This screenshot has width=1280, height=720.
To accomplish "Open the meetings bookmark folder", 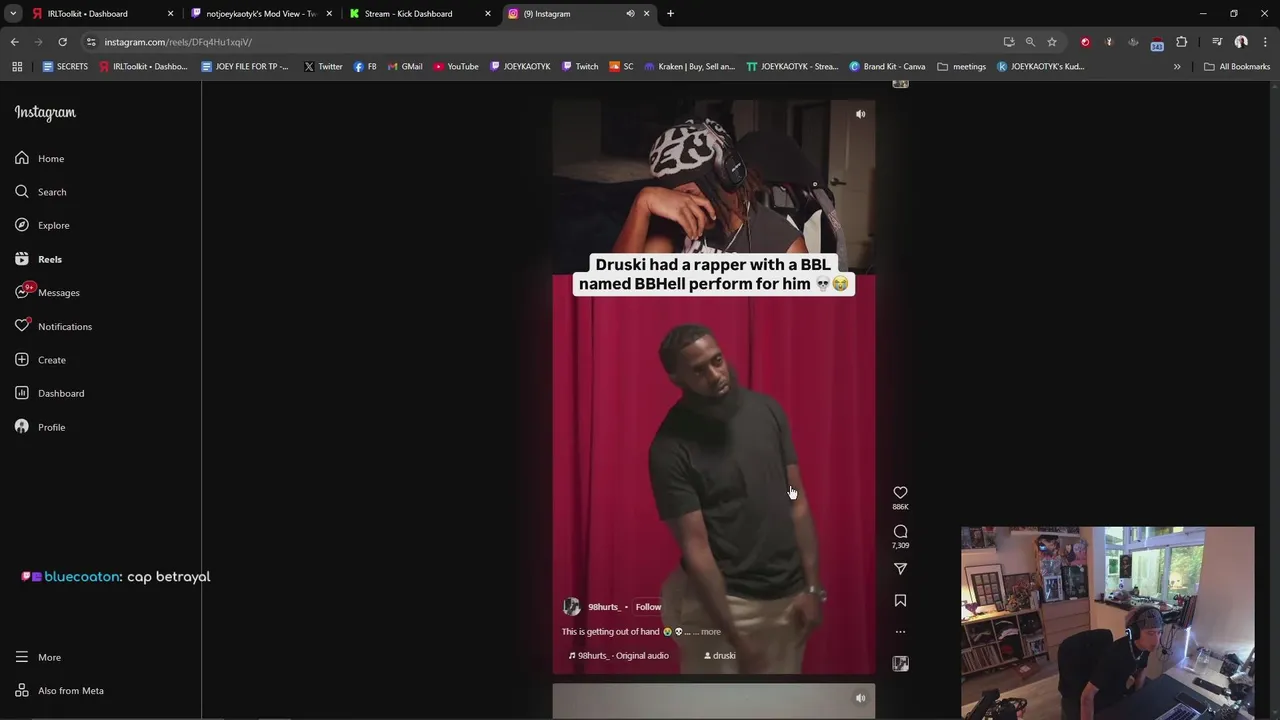I will (961, 67).
